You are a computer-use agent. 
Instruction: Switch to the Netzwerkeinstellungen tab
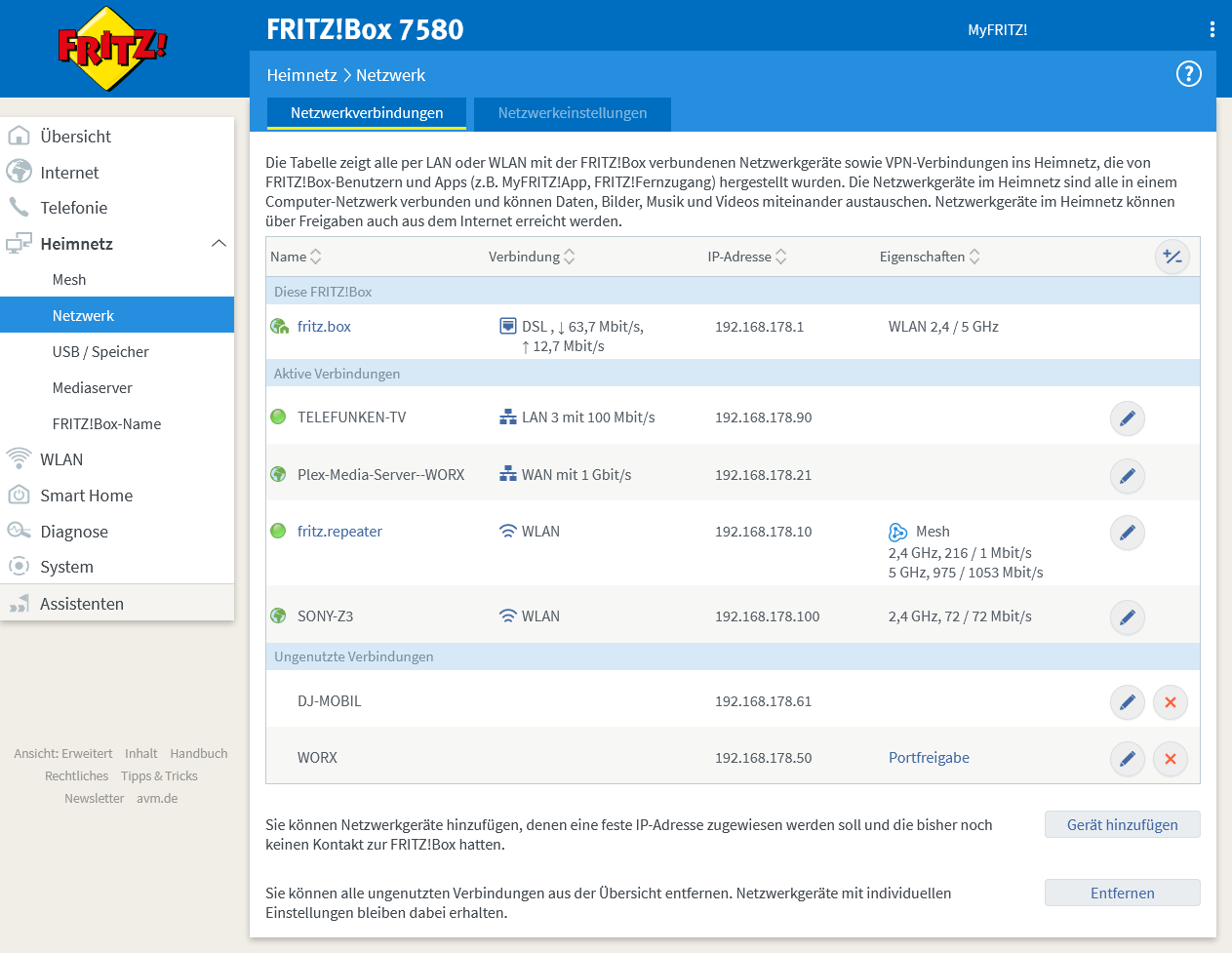(572, 114)
